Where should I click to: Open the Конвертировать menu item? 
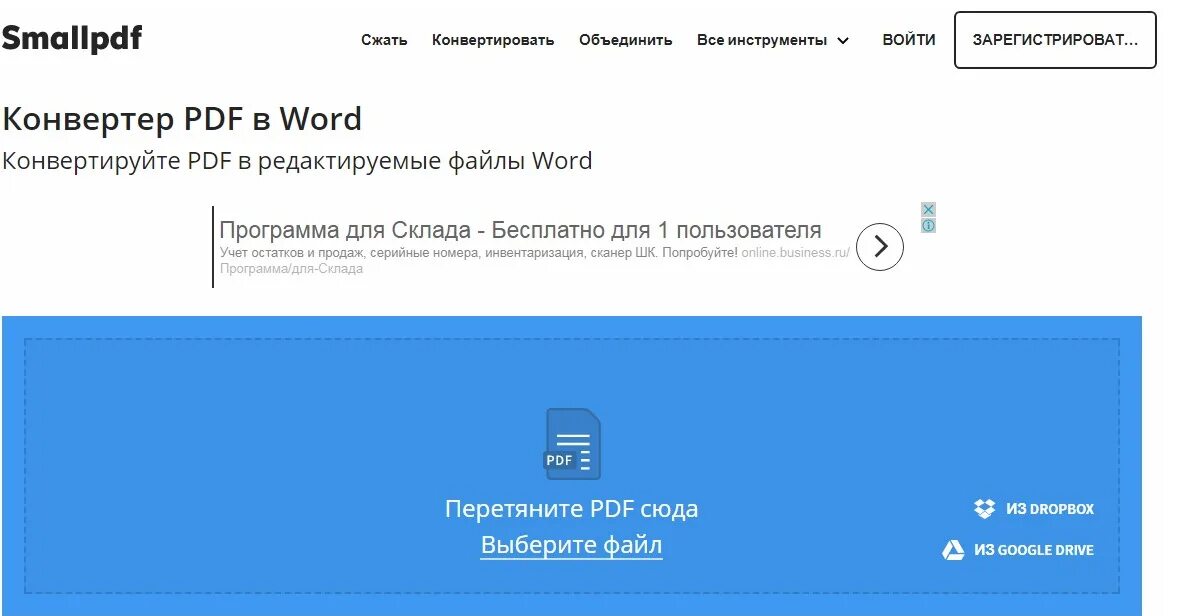493,40
